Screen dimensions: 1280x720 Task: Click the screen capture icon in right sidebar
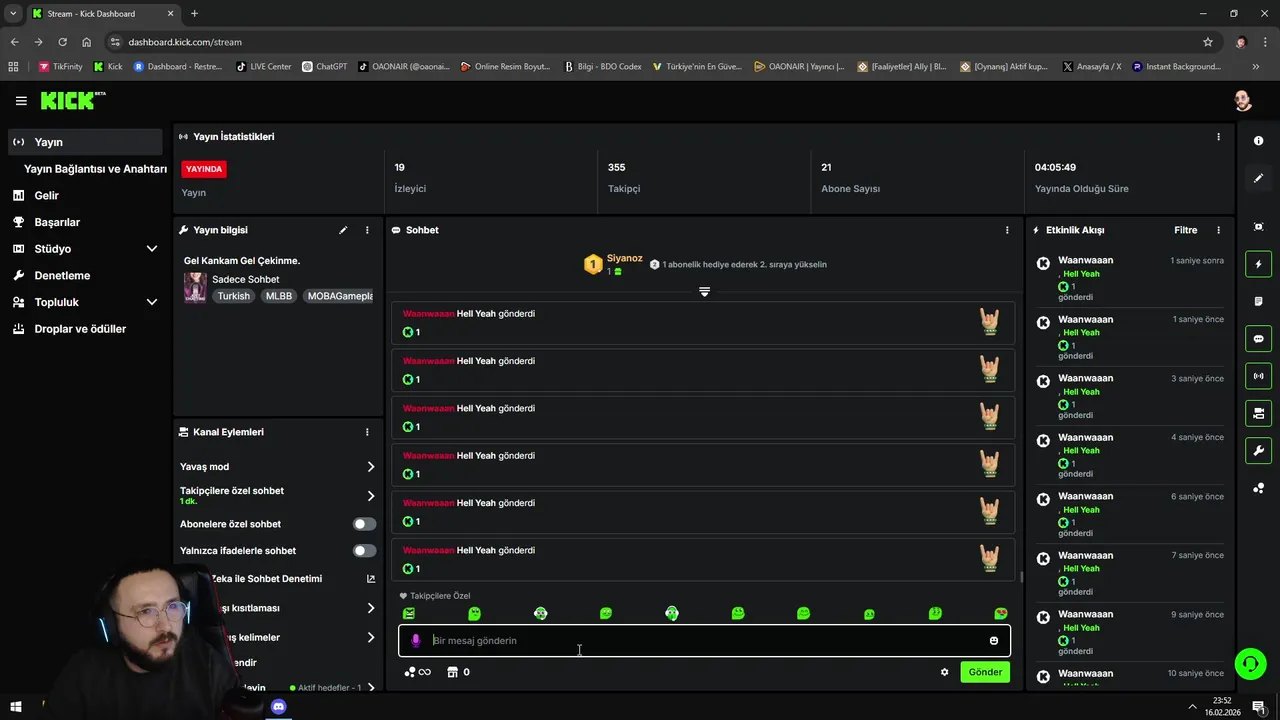coord(1258,227)
